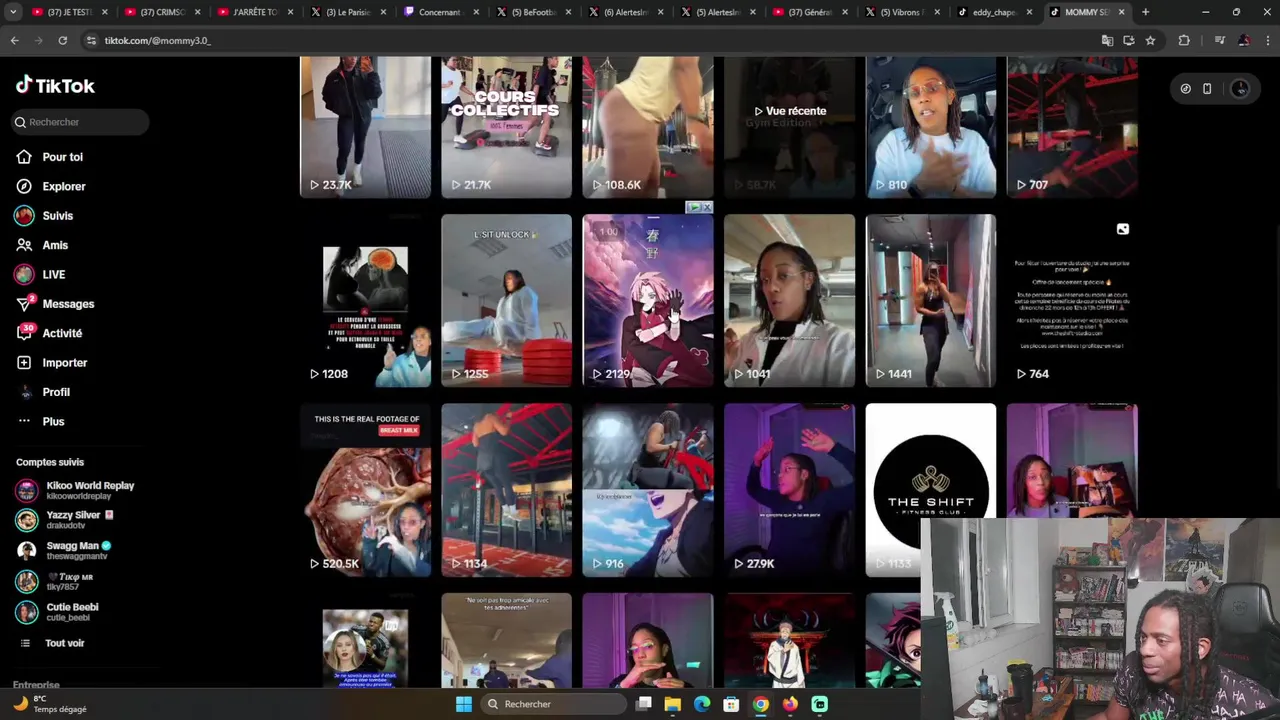
Task: Open Firefox from the taskbar
Action: point(790,704)
